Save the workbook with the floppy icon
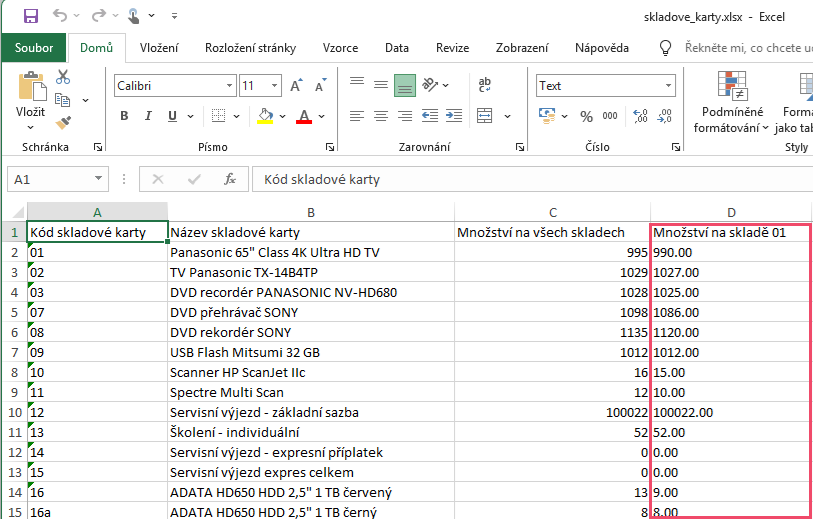Viewport: 813px width, 519px height. (x=31, y=16)
